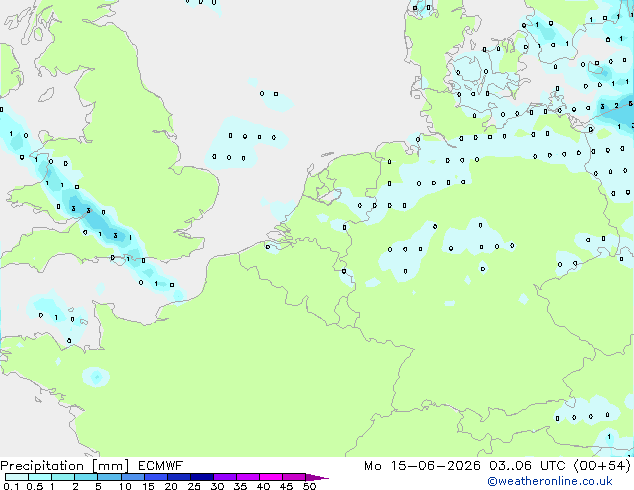Click the '30' legend scale value

coord(218,486)
